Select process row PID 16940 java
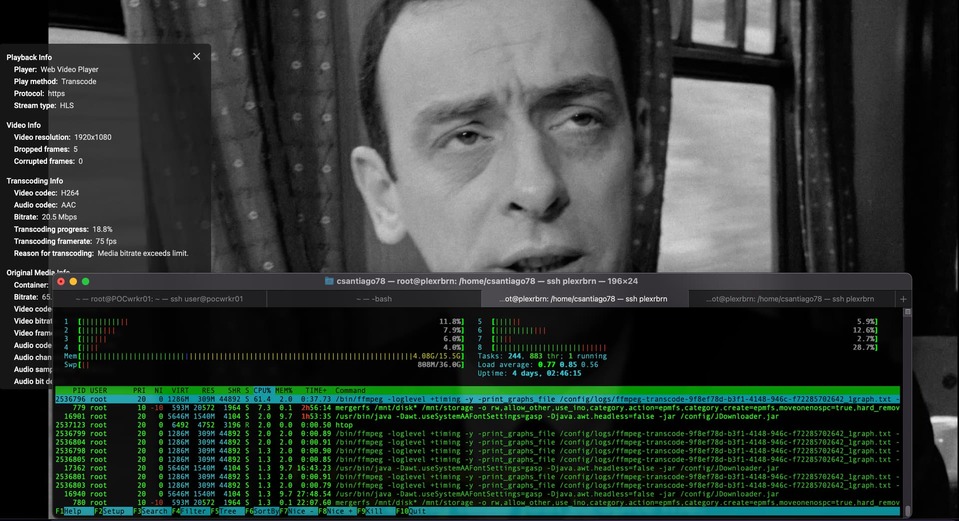Viewport: 959px width, 521px height. point(477,493)
